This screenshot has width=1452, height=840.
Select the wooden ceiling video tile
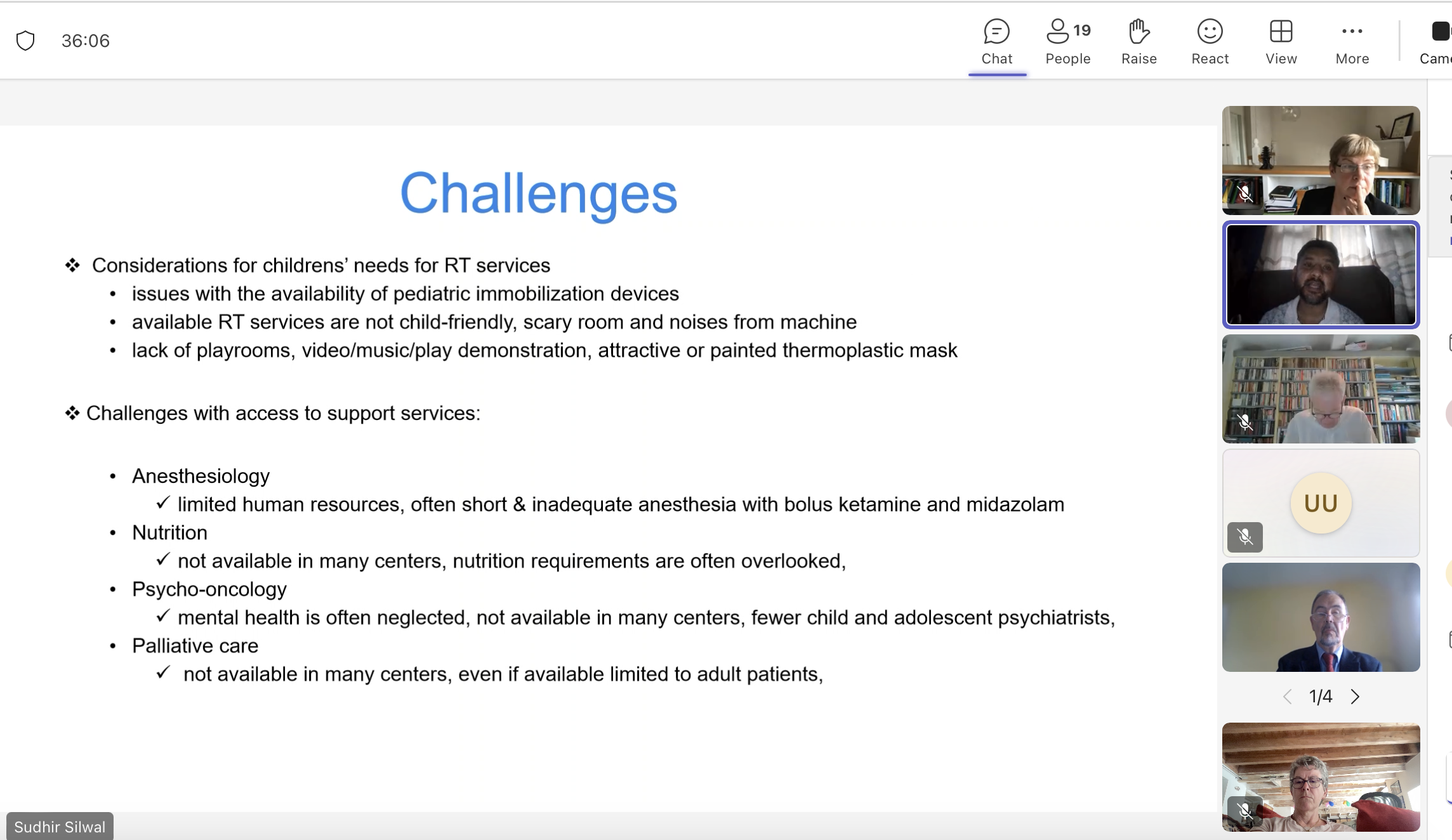(x=1321, y=777)
